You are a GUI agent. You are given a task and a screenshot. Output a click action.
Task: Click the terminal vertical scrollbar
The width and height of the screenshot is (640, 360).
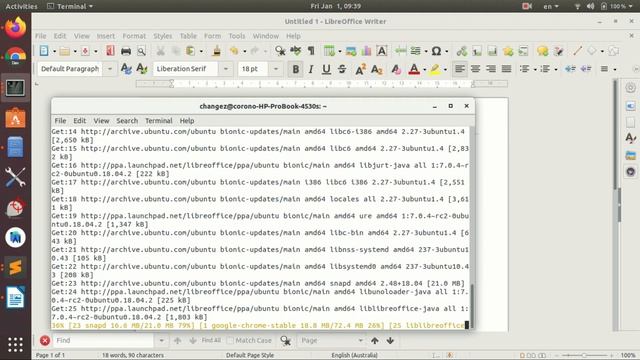472,305
